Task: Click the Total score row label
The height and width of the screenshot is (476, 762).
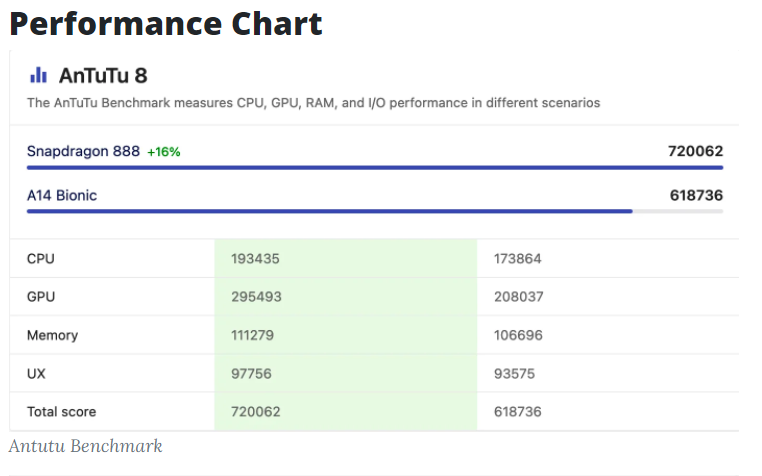Action: pyautogui.click(x=61, y=412)
